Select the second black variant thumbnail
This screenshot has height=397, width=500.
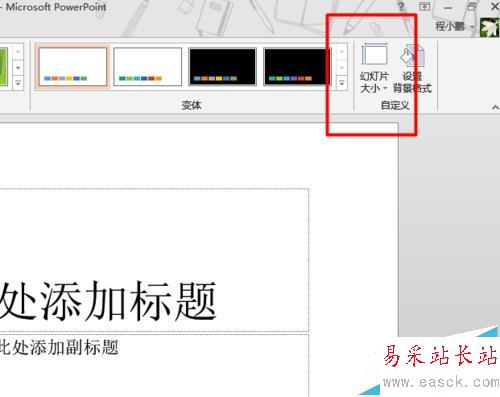297,67
